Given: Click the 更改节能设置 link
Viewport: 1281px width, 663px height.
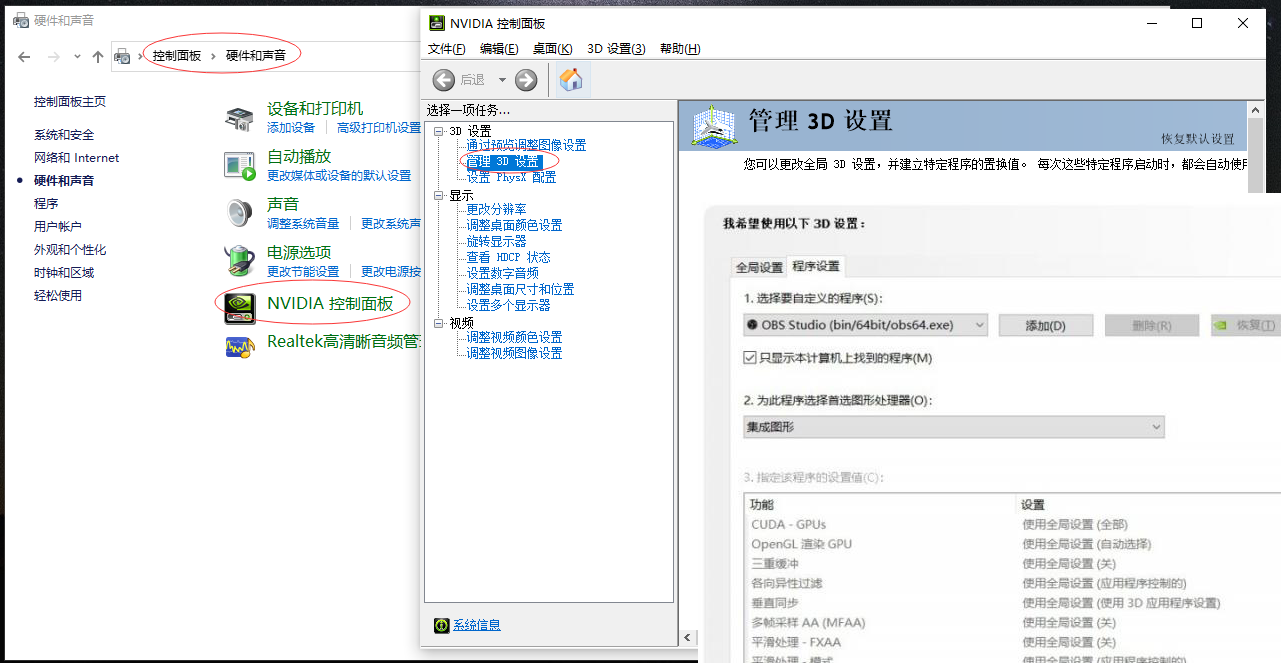Looking at the screenshot, I should [x=303, y=272].
